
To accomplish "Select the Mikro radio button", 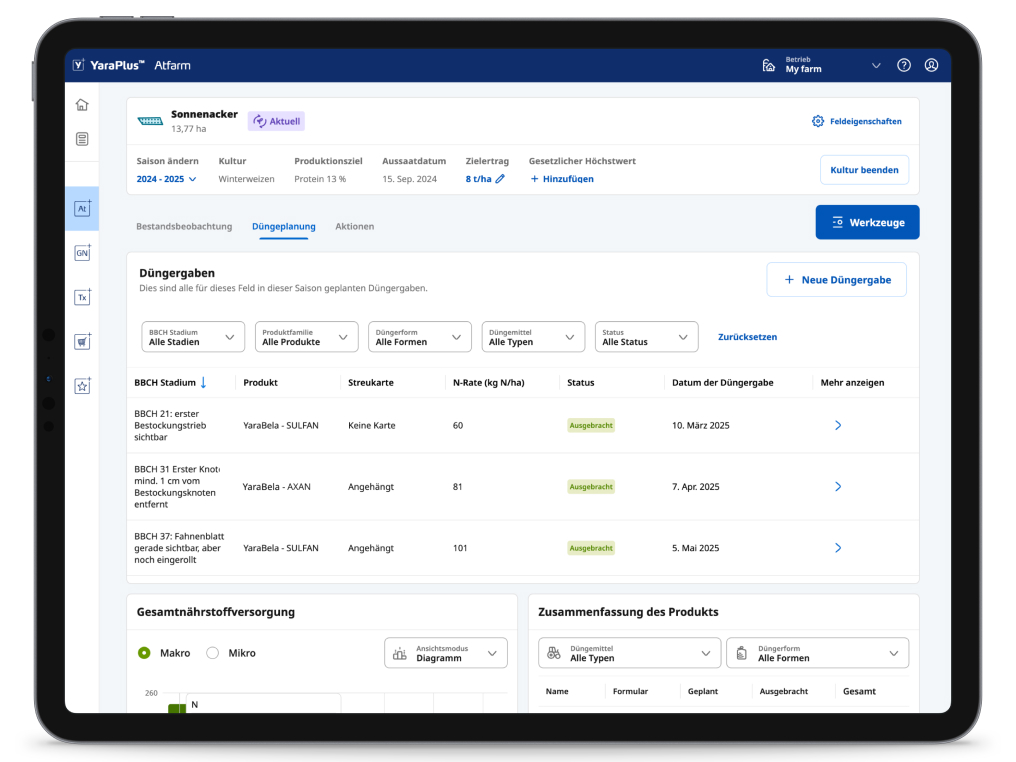I will tap(212, 653).
